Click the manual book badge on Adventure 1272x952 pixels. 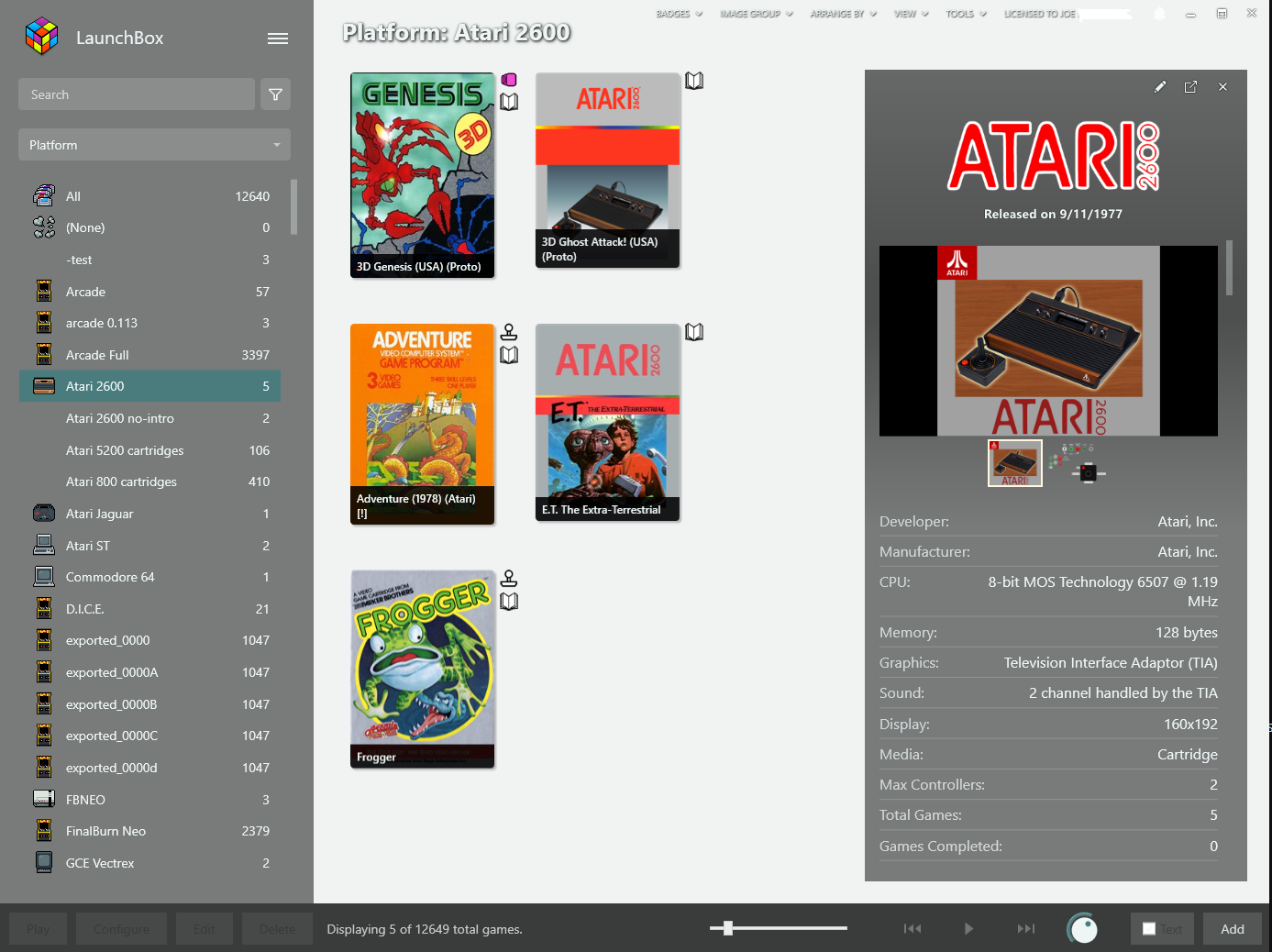(509, 355)
